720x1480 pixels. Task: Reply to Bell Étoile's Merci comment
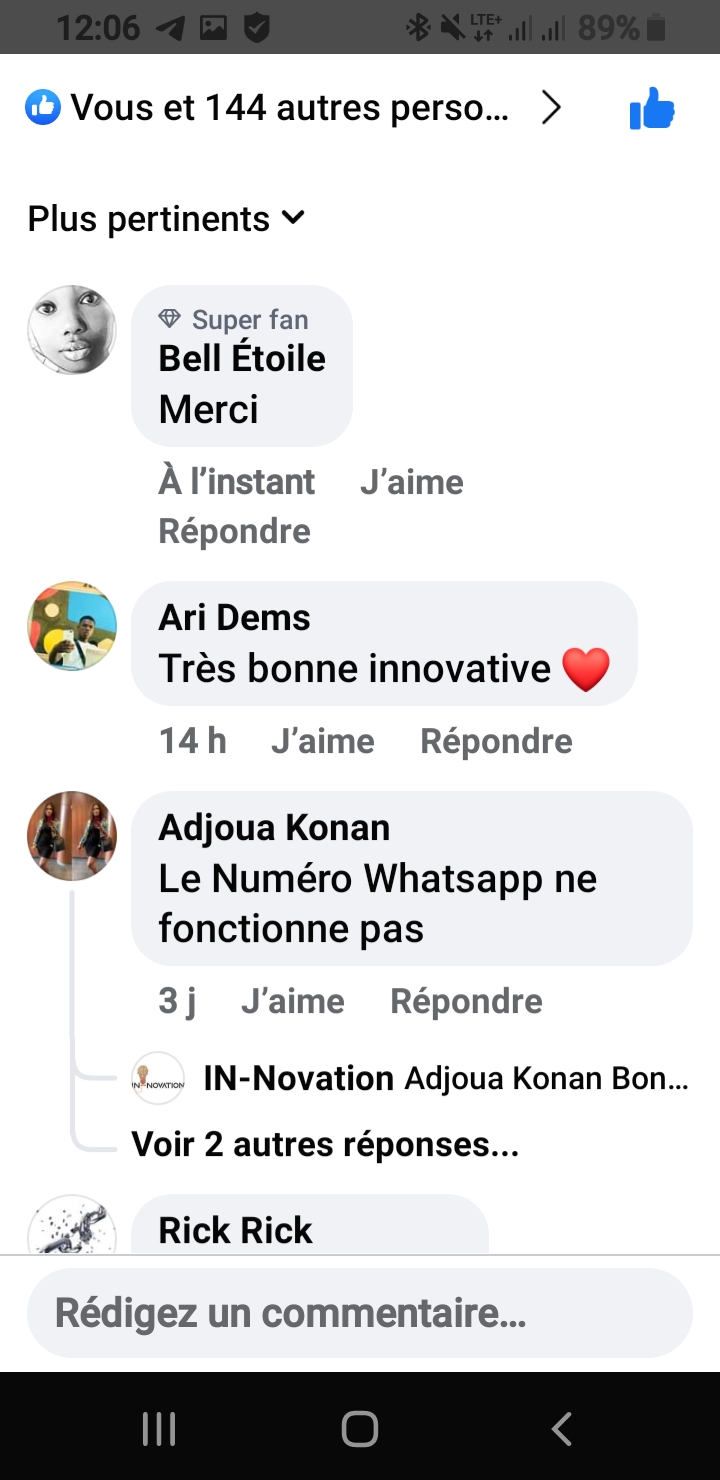[x=234, y=531]
